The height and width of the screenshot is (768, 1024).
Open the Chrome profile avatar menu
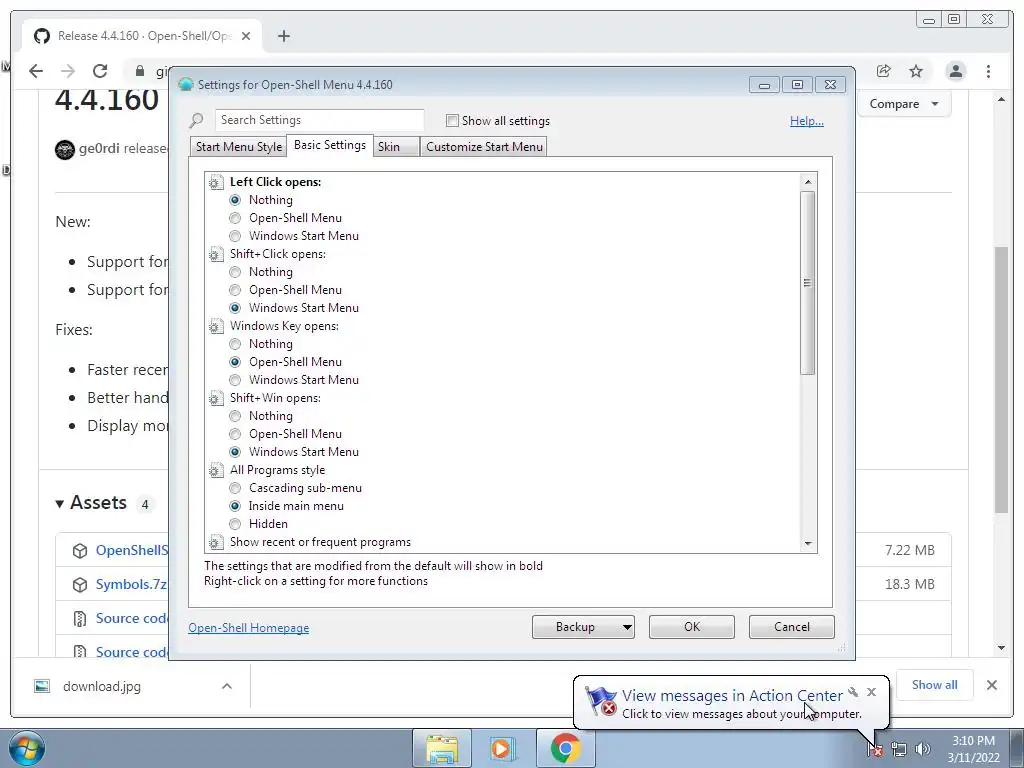pyautogui.click(x=955, y=71)
